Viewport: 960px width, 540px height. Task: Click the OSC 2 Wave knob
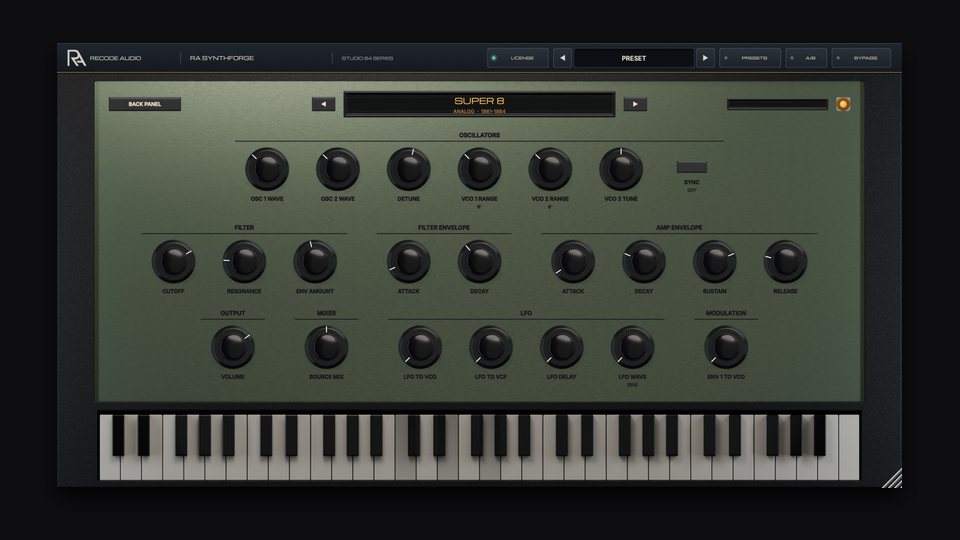(338, 169)
